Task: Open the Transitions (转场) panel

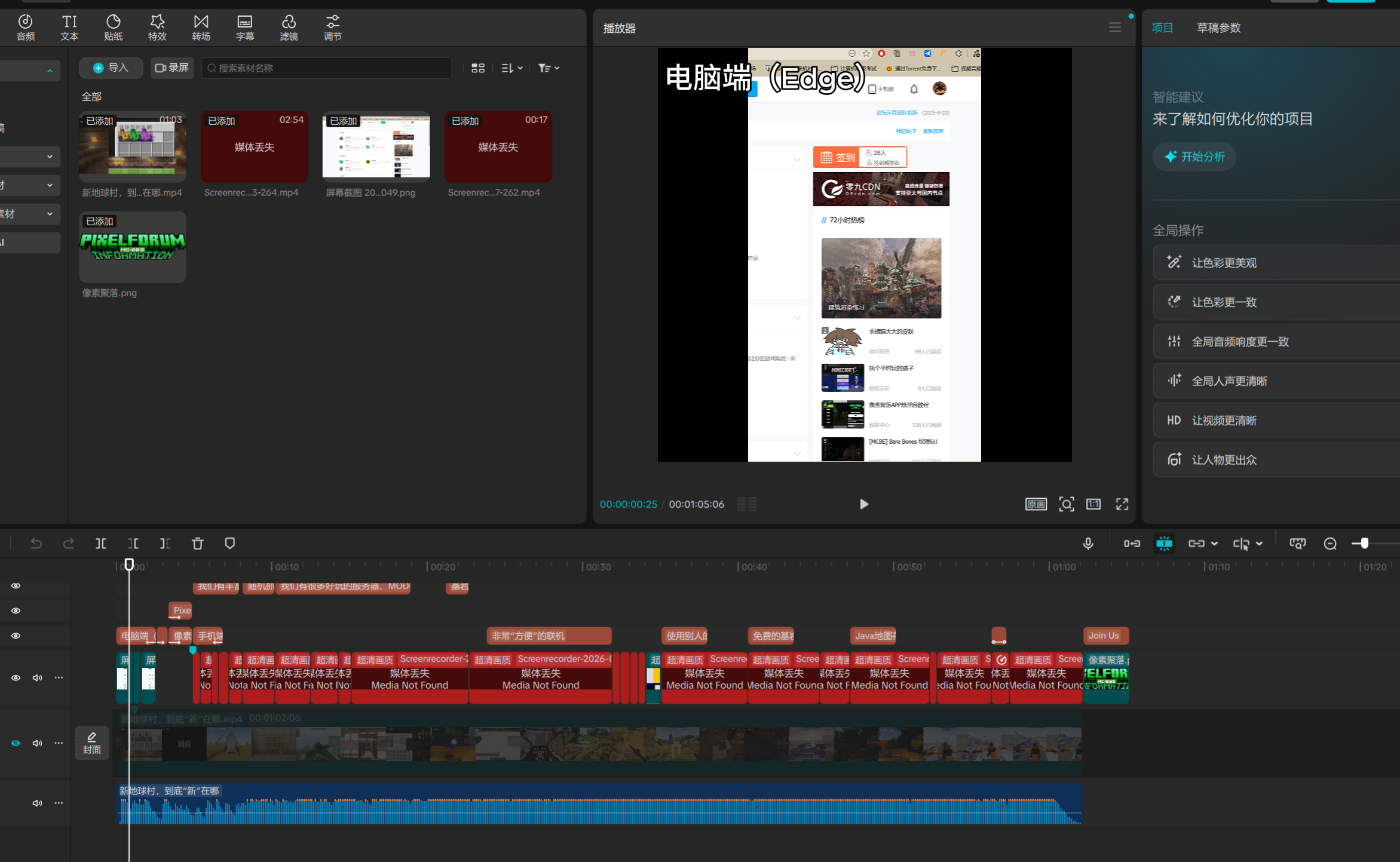Action: (x=201, y=27)
